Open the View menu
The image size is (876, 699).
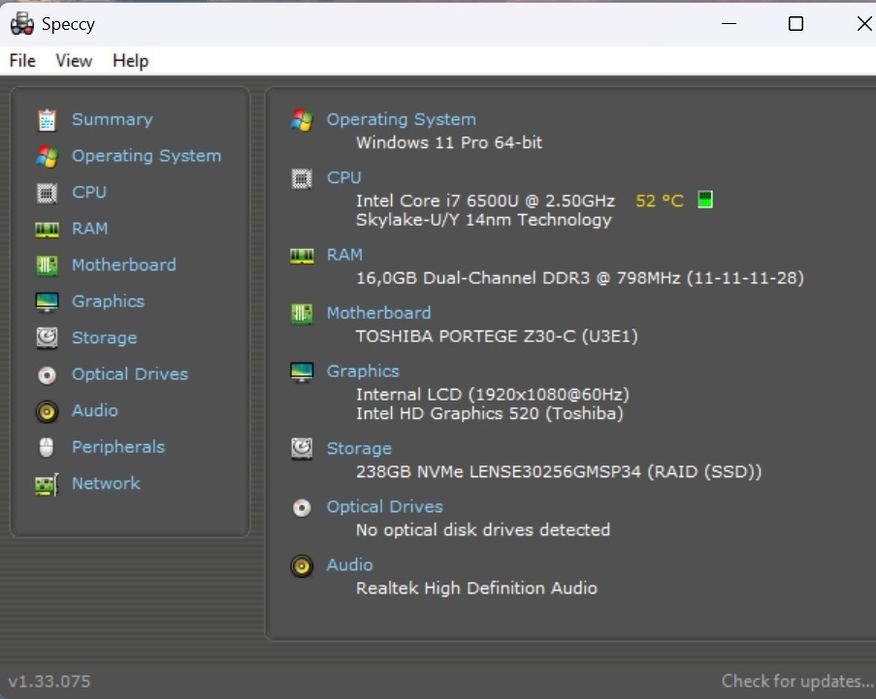[74, 60]
